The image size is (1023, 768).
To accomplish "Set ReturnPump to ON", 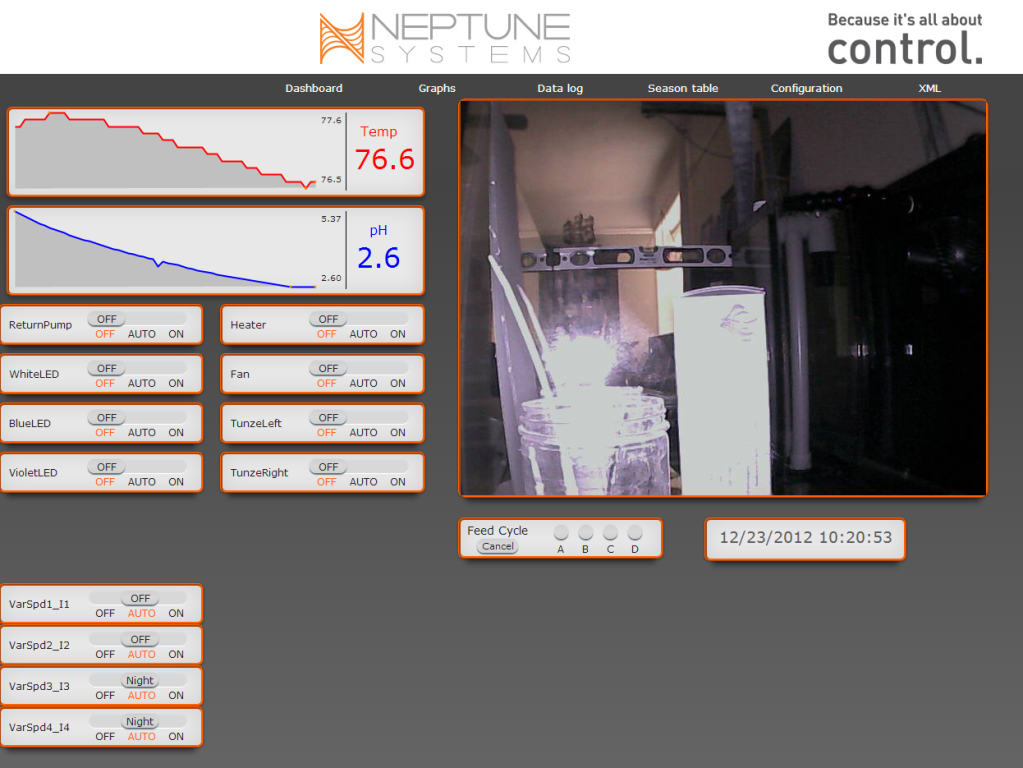I will click(176, 334).
